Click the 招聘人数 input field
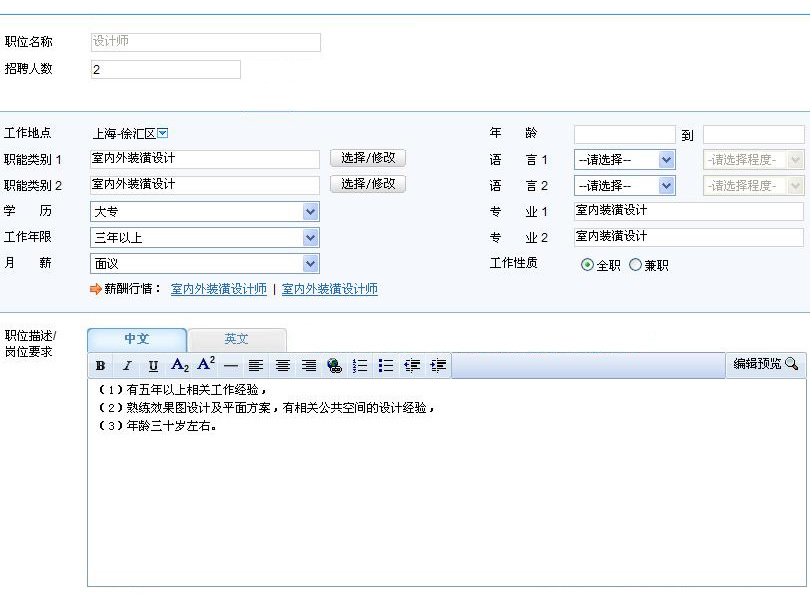810x599 pixels. point(165,70)
